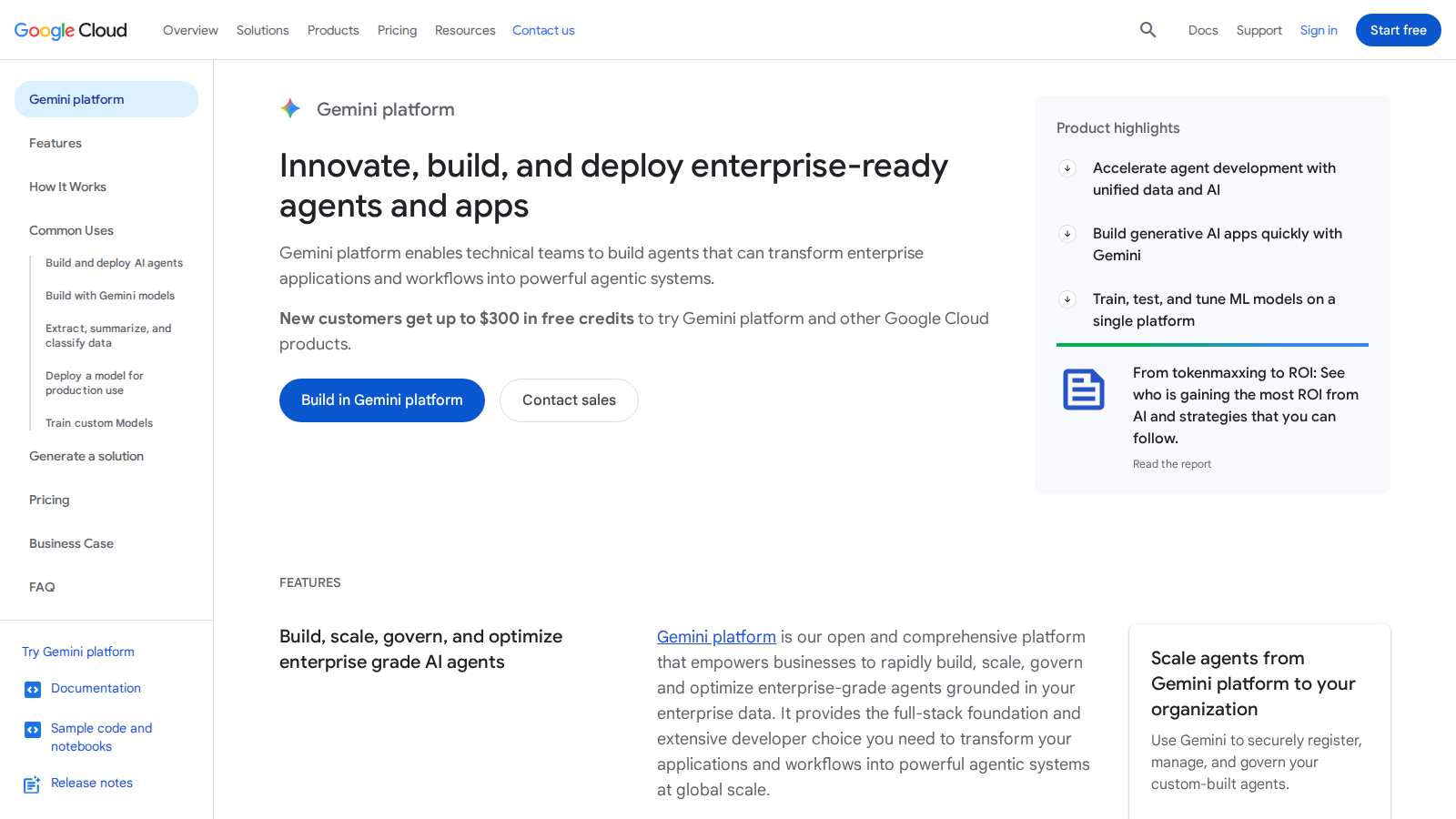The image size is (1456, 819).
Task: Go to sidebar Pricing section
Action: click(x=49, y=500)
